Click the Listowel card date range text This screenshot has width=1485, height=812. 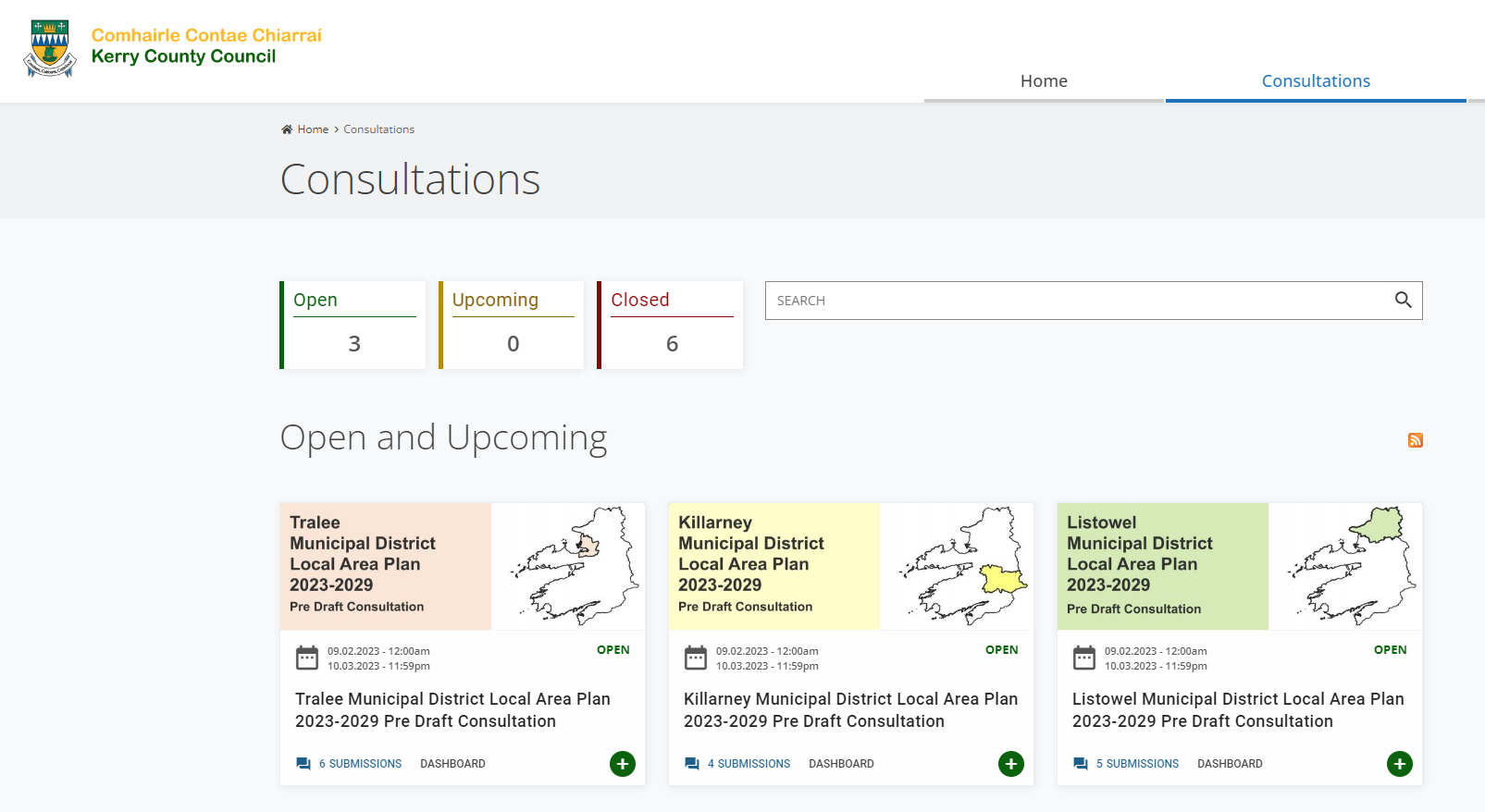(x=1156, y=658)
